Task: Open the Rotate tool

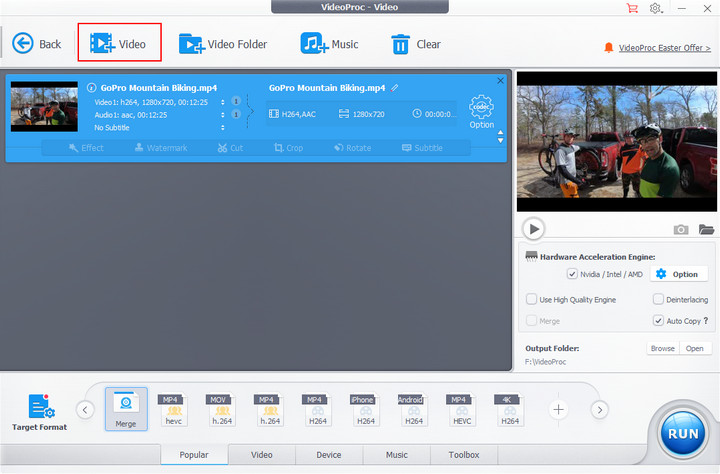Action: point(353,147)
